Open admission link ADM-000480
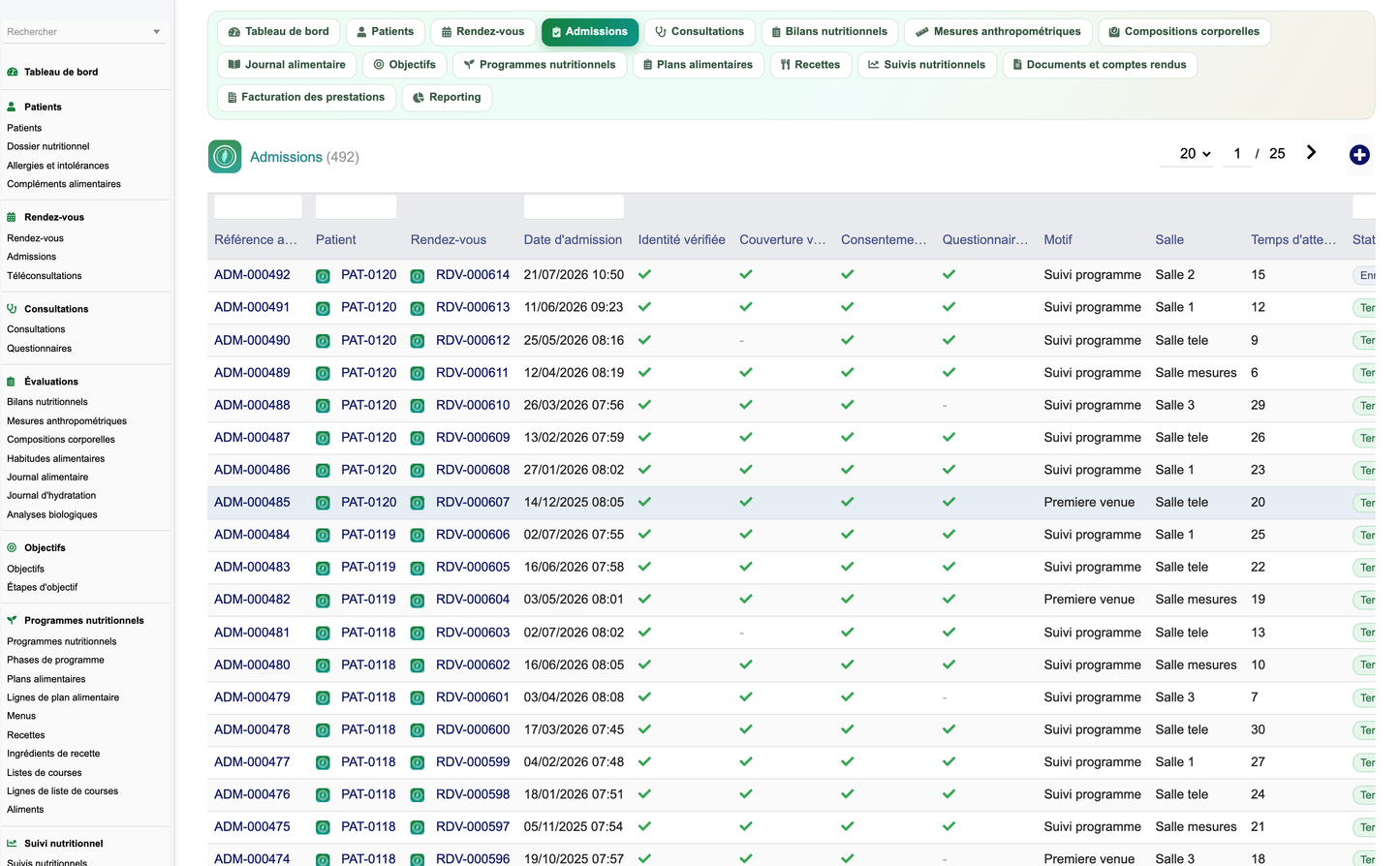The height and width of the screenshot is (866, 1400). [x=252, y=665]
